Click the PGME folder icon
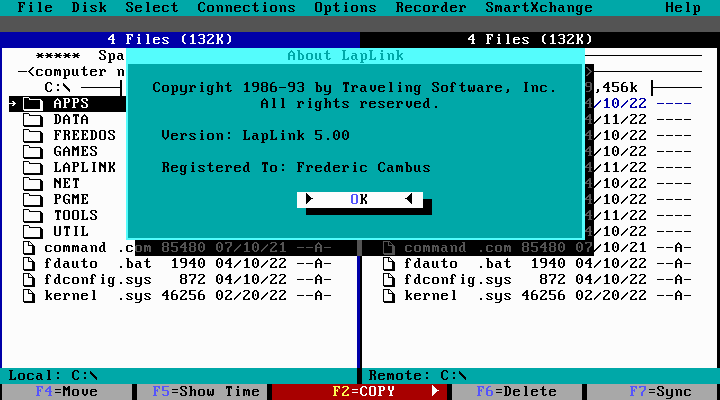The width and height of the screenshot is (720, 400). pos(33,200)
